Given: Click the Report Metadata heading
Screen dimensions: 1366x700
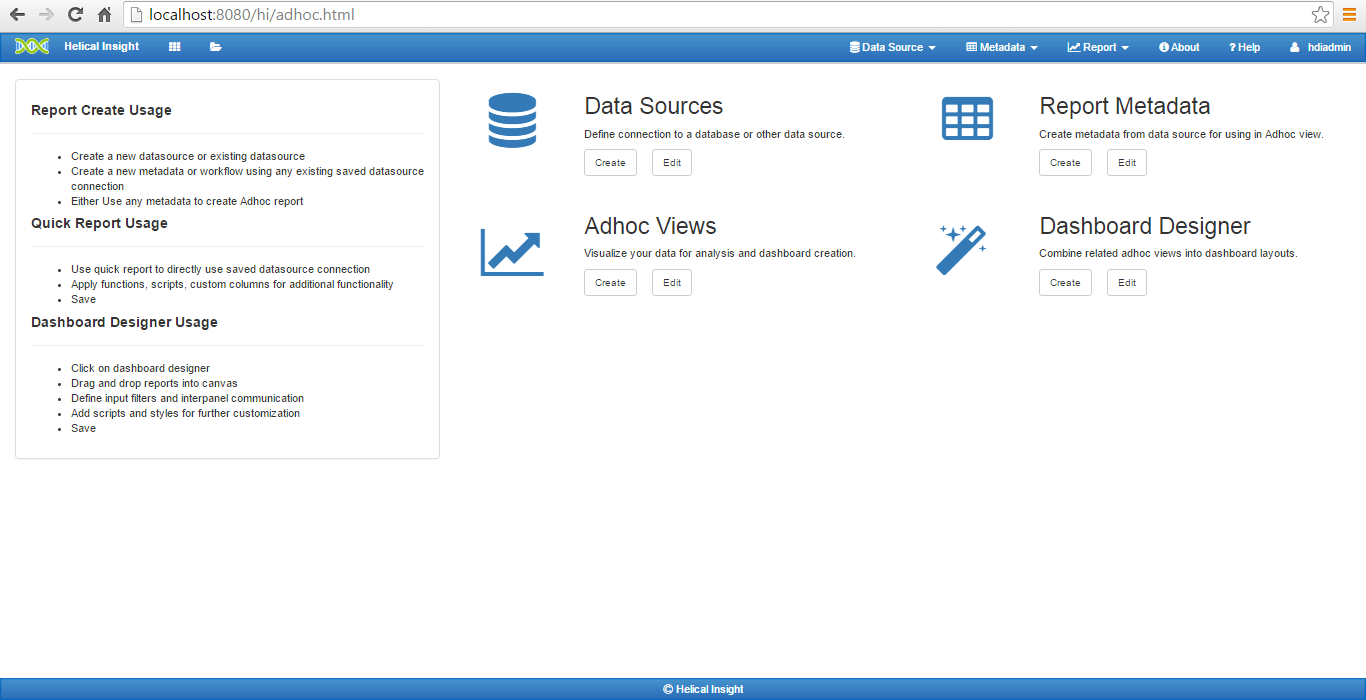Looking at the screenshot, I should pyautogui.click(x=1125, y=106).
